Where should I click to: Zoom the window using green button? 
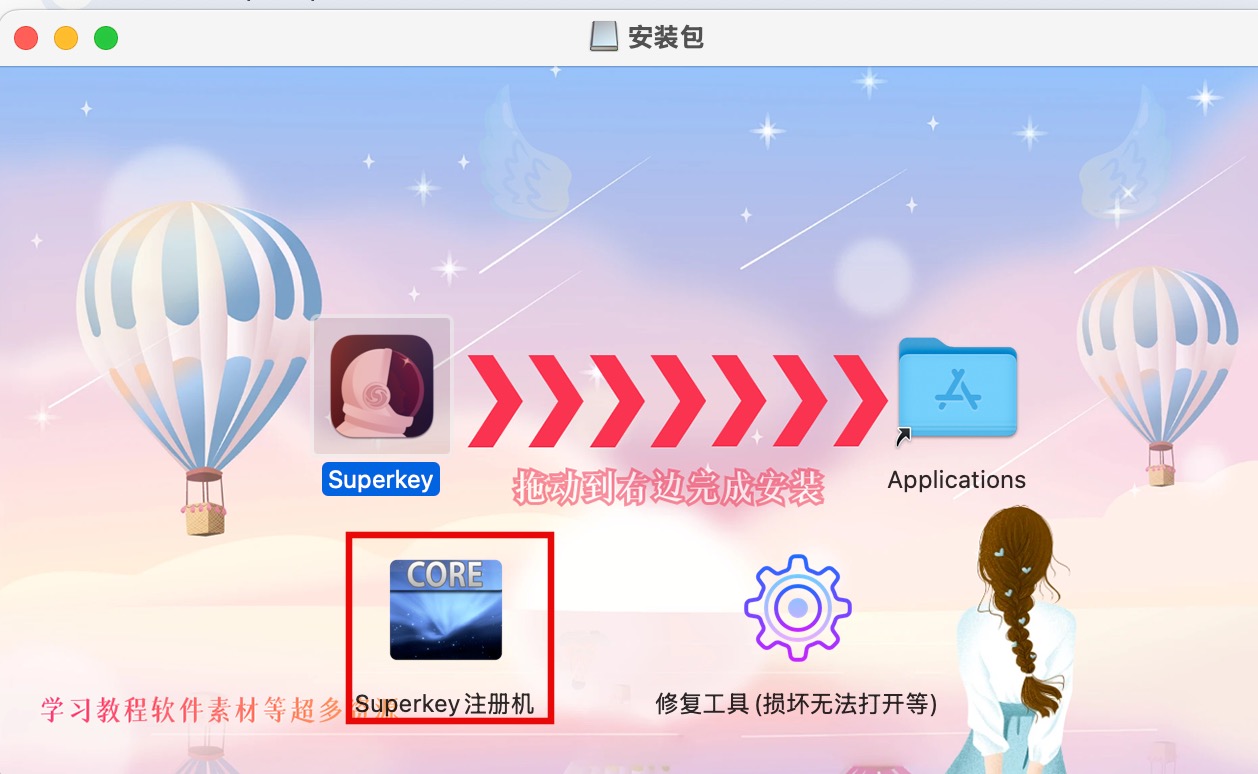[106, 38]
